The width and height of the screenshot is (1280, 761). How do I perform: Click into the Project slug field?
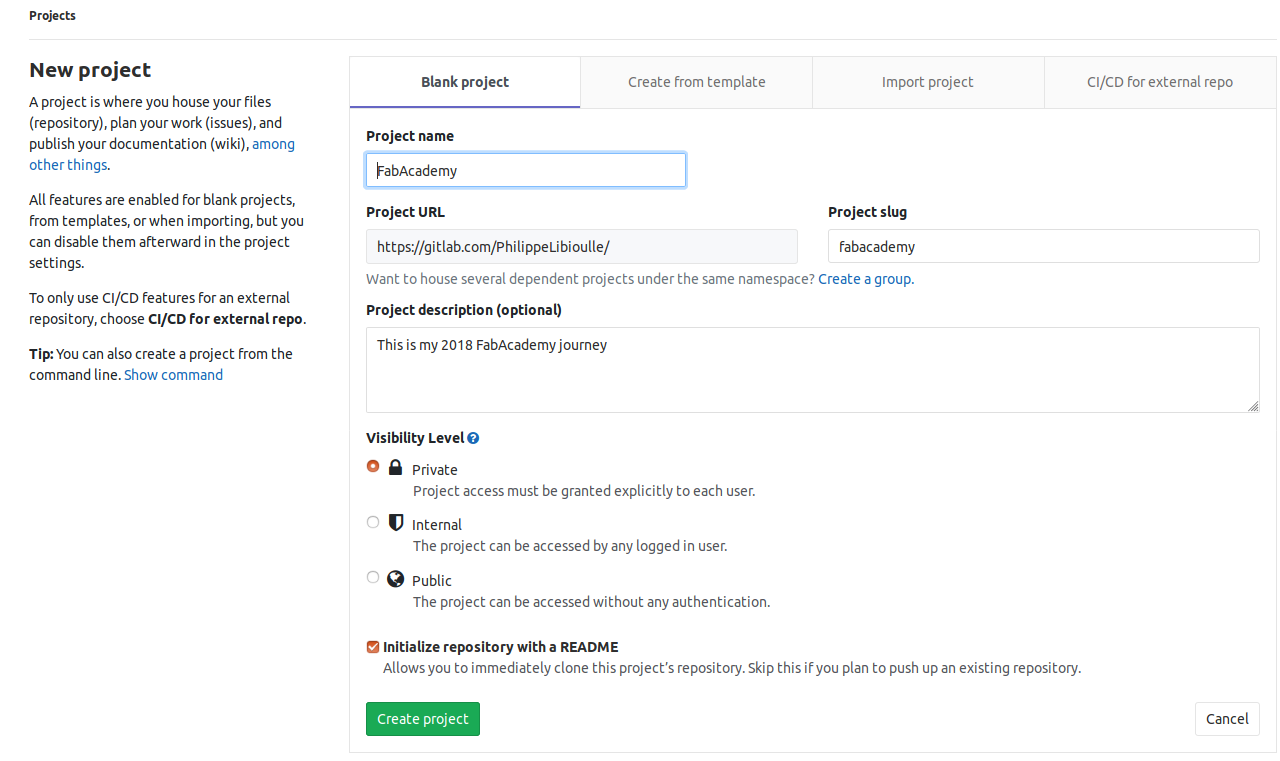click(x=1043, y=246)
